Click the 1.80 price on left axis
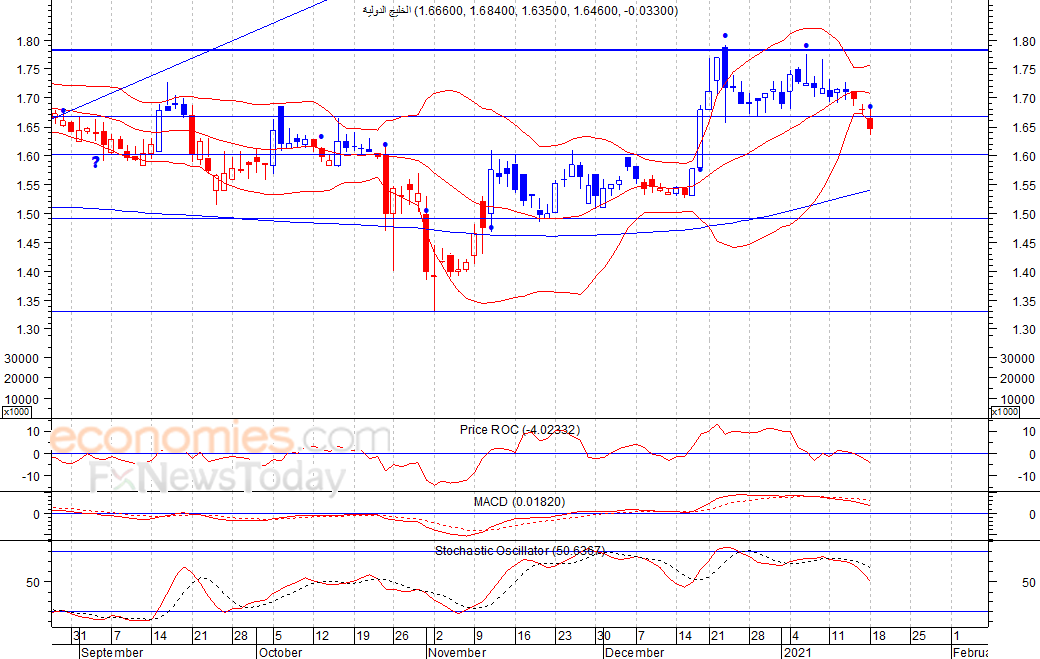 (x=29, y=41)
